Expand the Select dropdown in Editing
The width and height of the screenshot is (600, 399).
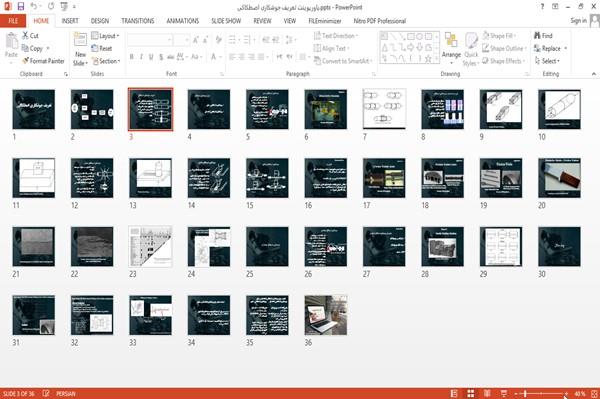[547, 61]
